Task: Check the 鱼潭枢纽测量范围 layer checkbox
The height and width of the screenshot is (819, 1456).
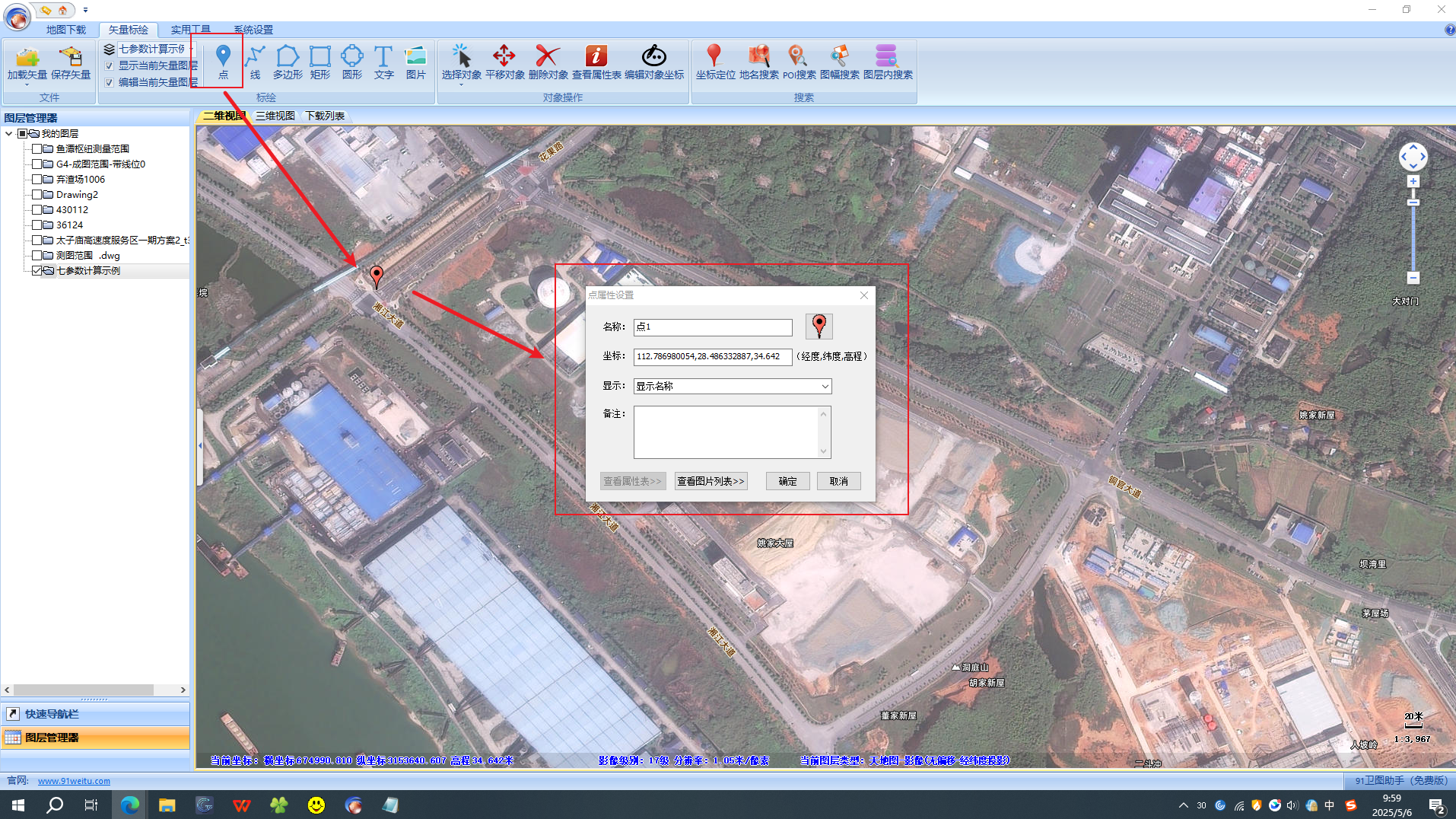Action: [x=37, y=149]
